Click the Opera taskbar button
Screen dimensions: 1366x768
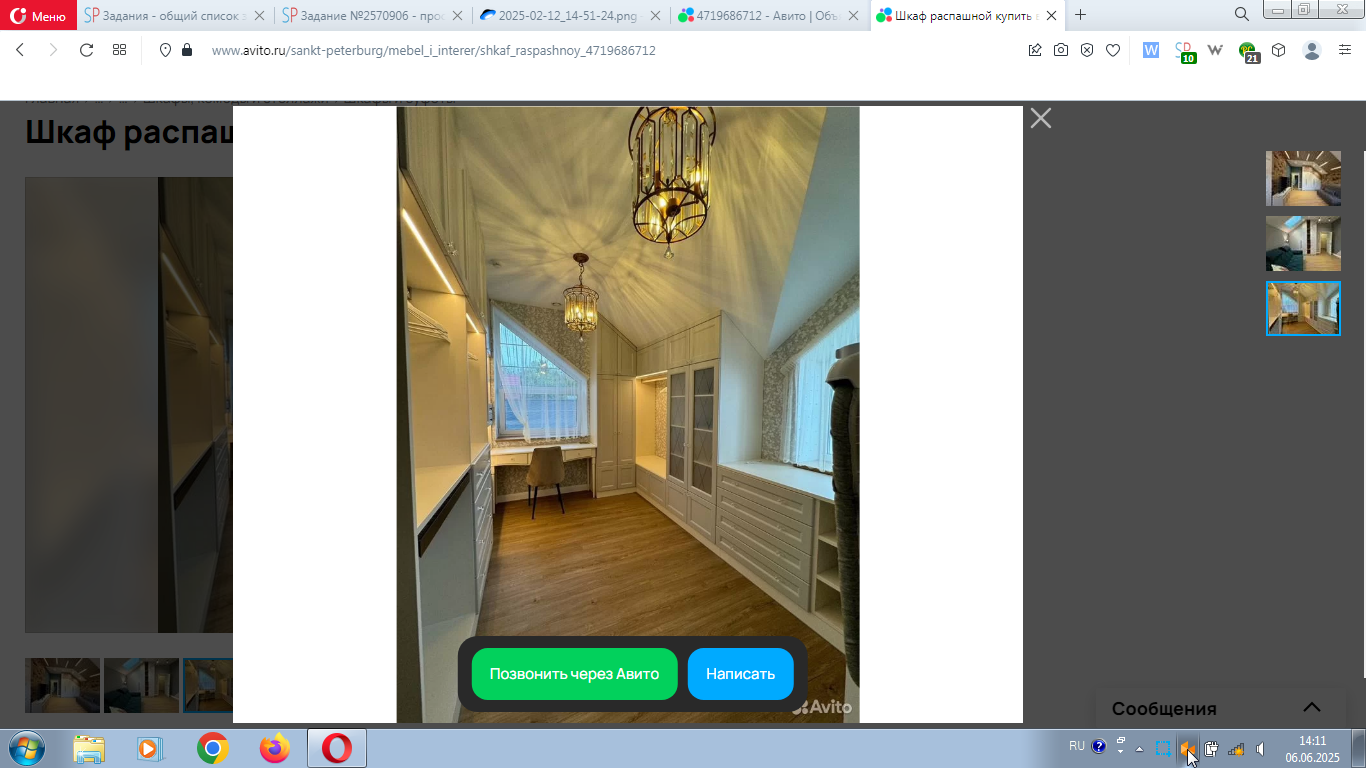337,748
